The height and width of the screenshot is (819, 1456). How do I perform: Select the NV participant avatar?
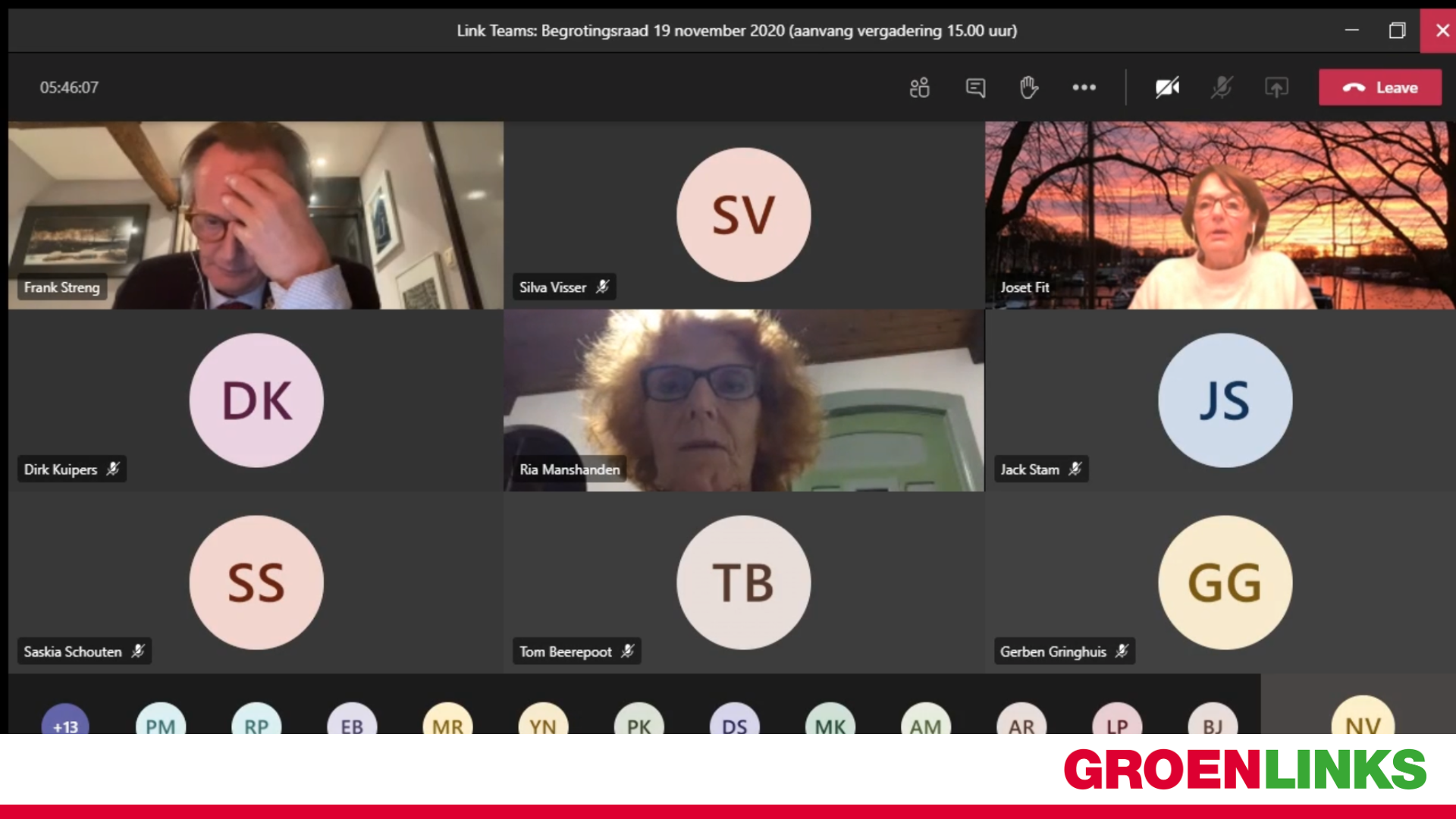[1363, 717]
